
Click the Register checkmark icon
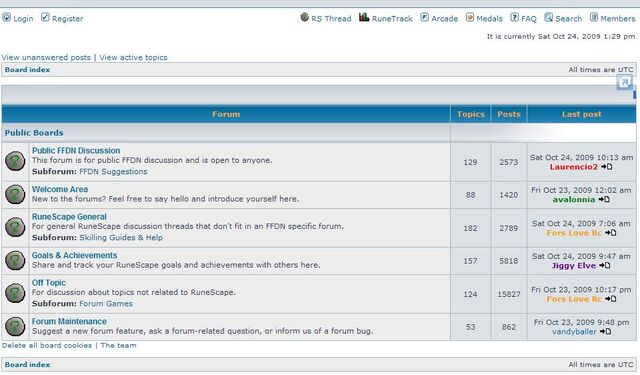point(45,18)
